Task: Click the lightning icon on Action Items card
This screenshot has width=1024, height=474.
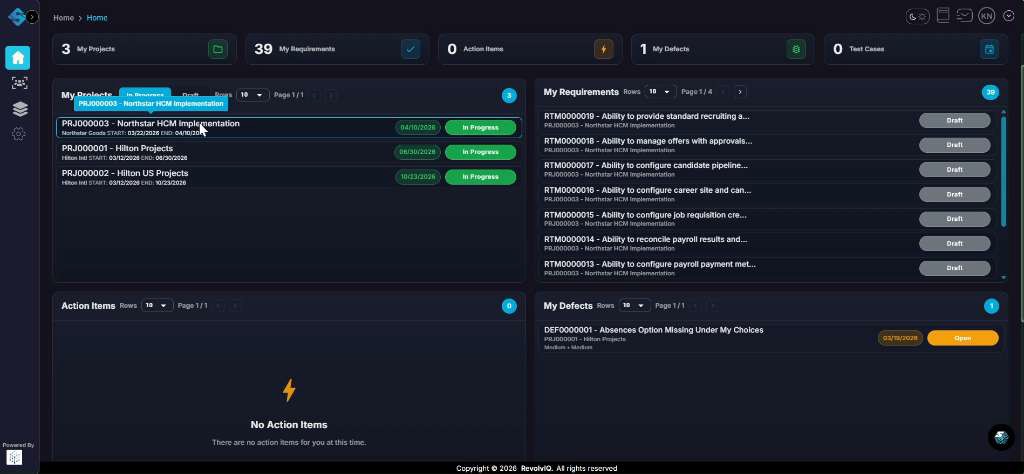Action: [x=603, y=49]
